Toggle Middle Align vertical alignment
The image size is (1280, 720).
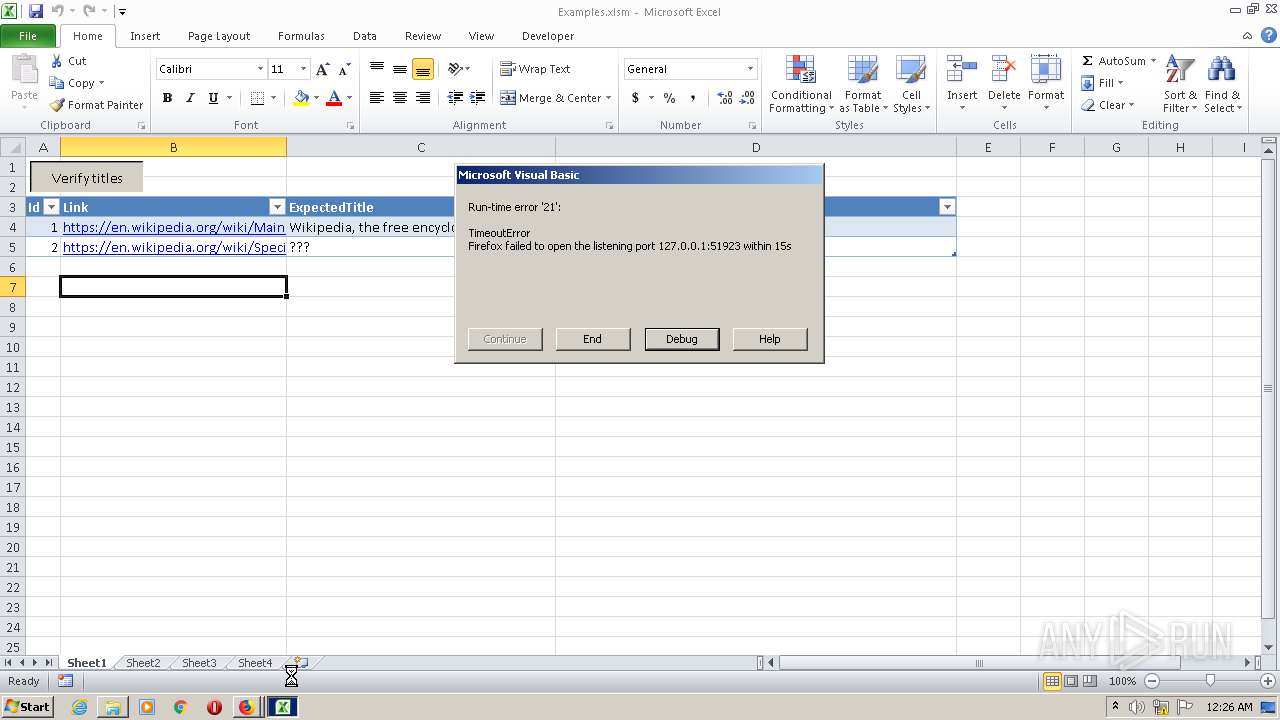tap(400, 69)
